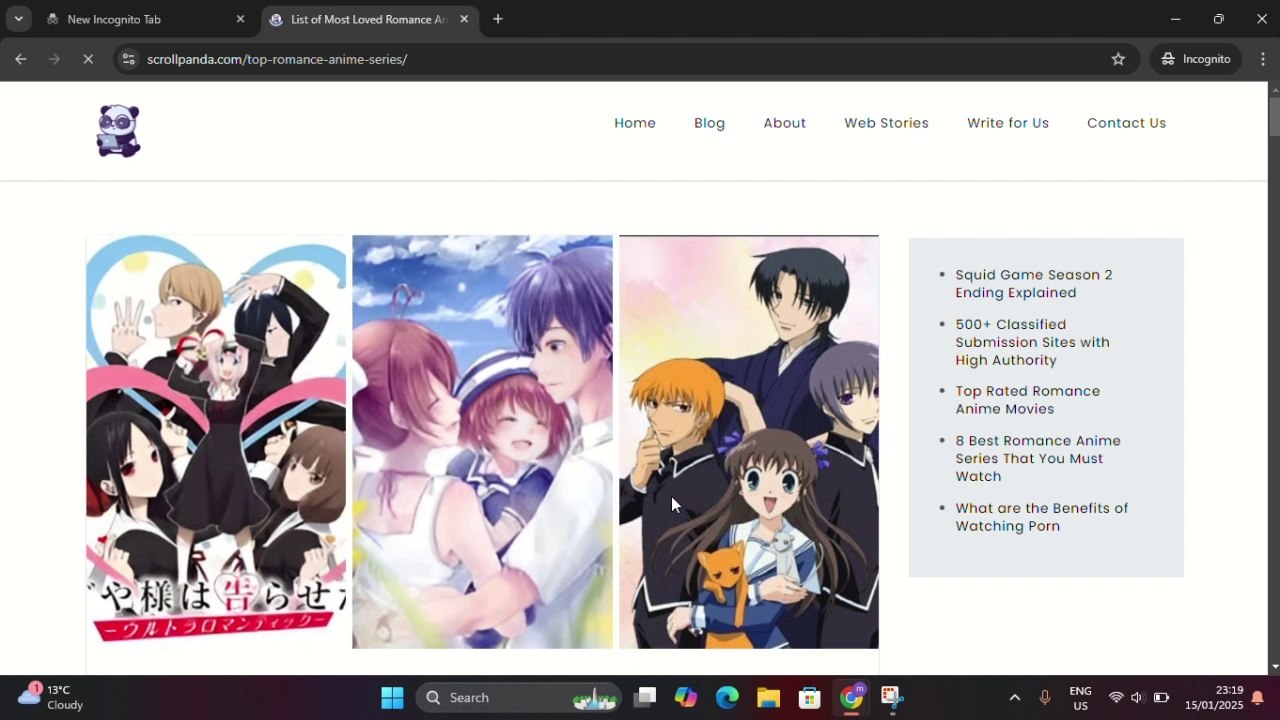Open the weather widget showing 13°C Cloudy
The image size is (1280, 720).
52,697
